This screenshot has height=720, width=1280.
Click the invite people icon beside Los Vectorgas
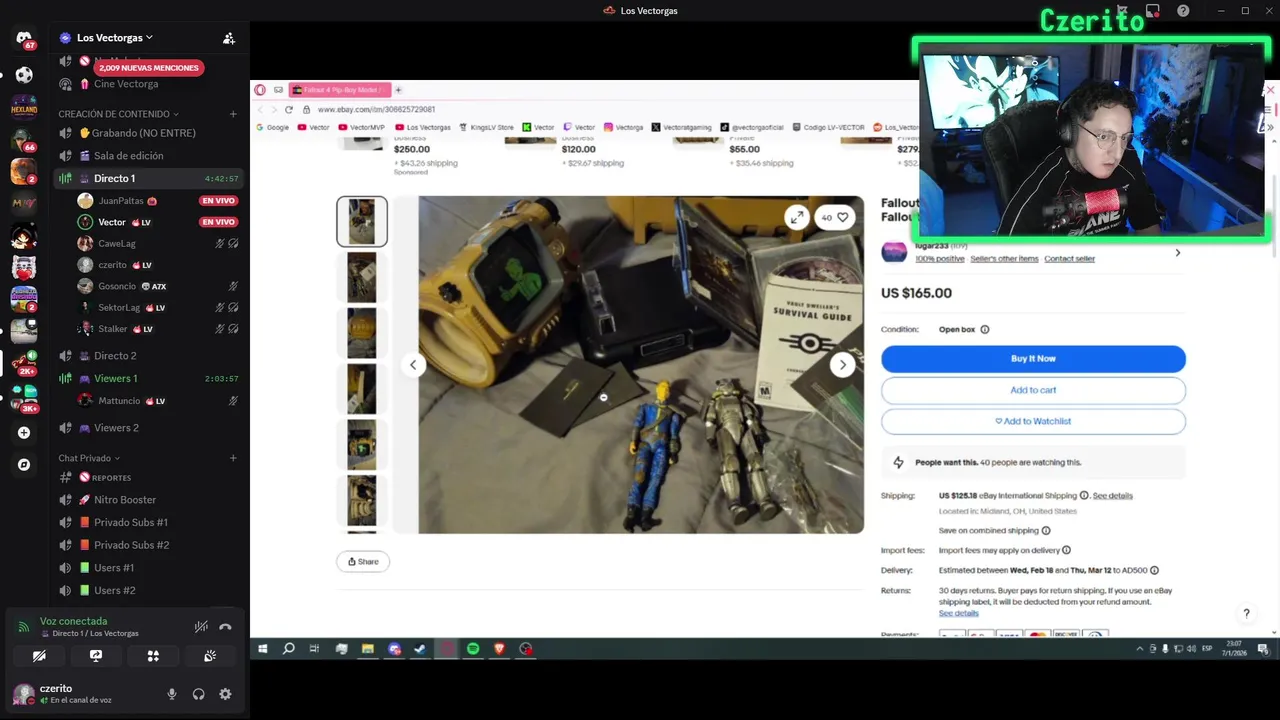229,38
